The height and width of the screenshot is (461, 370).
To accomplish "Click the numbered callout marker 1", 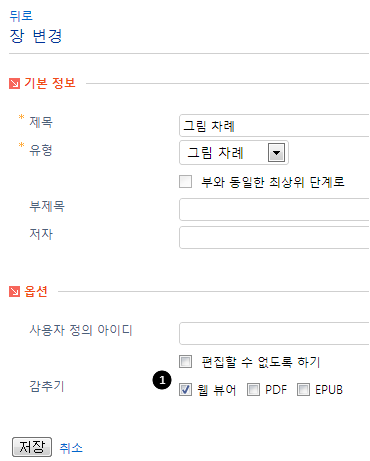I will (162, 380).
